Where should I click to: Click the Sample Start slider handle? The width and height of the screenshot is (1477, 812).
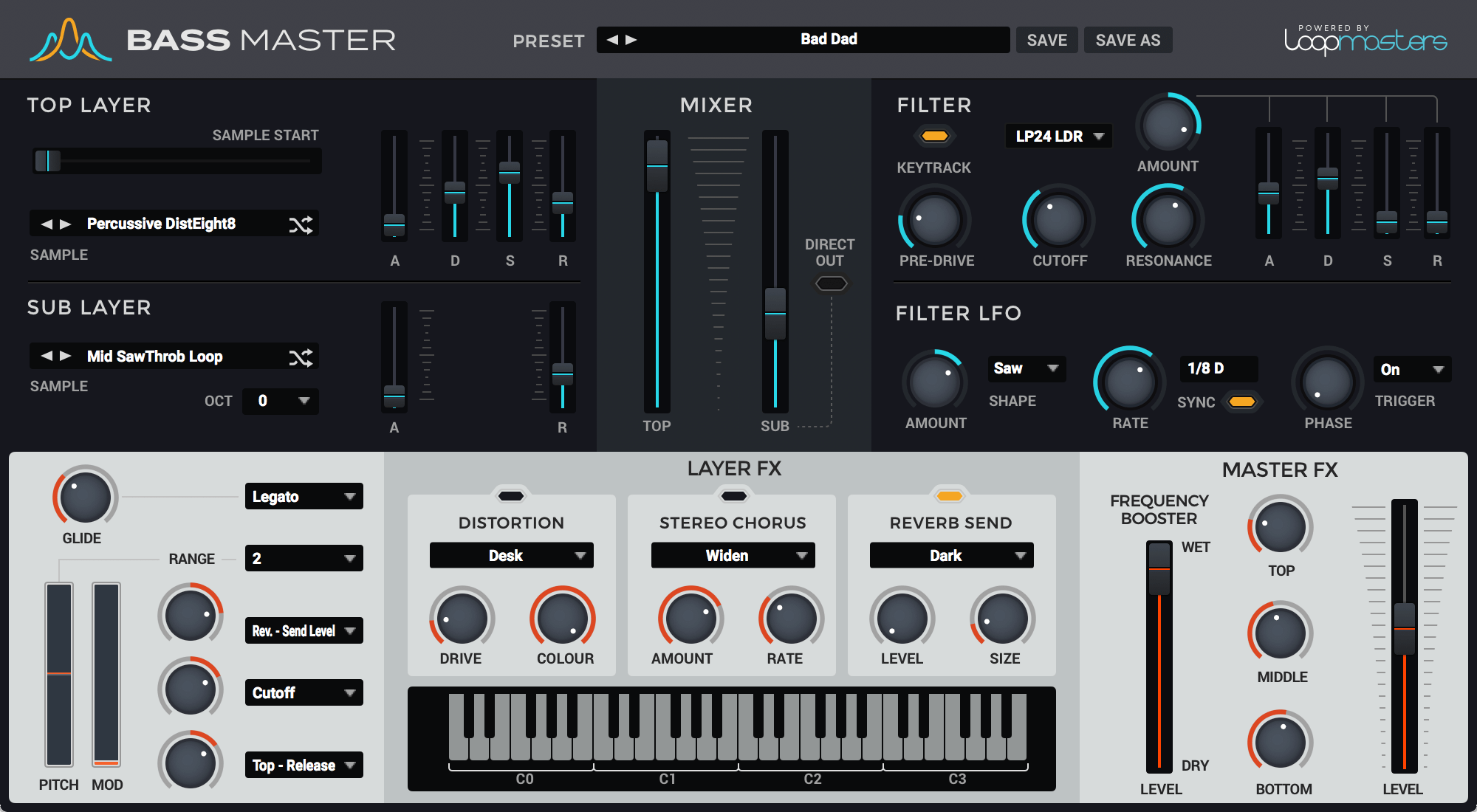tap(48, 160)
